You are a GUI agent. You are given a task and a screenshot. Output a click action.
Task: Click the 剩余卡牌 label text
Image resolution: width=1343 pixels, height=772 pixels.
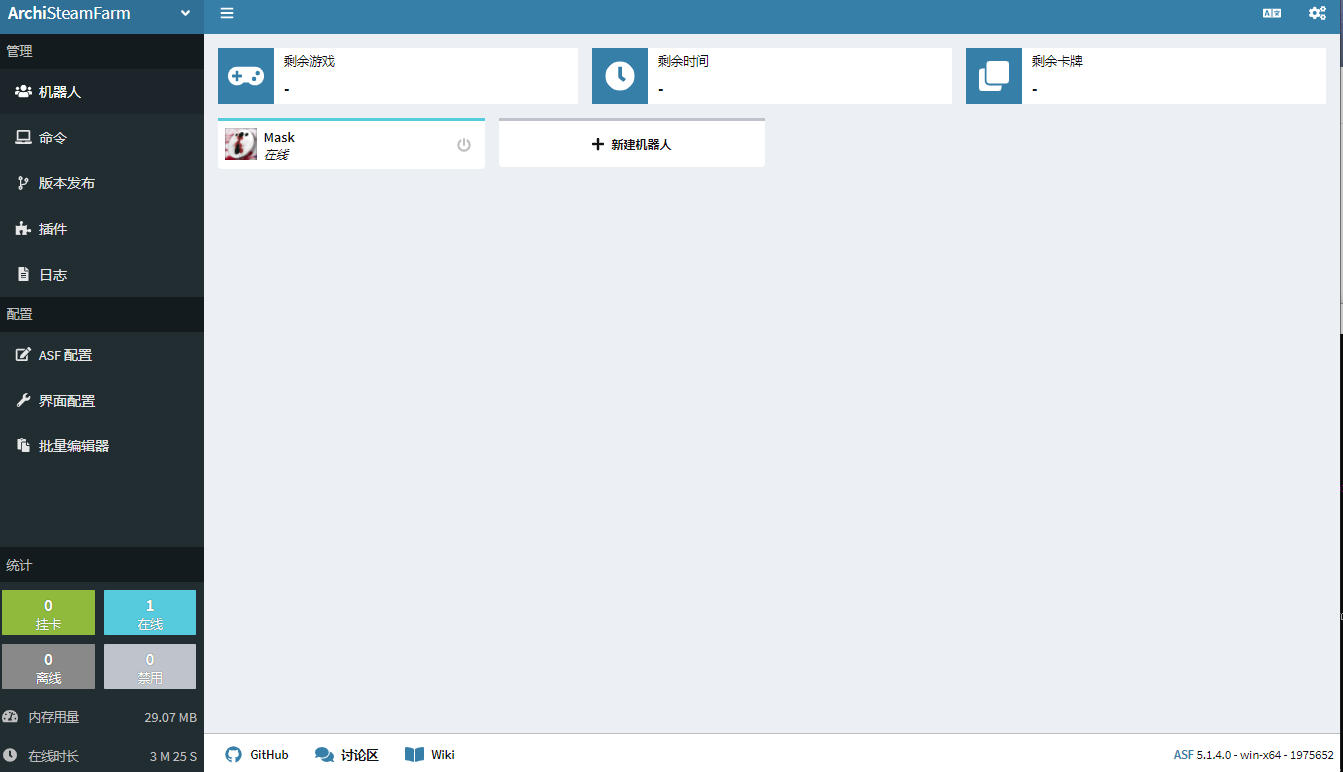tap(1057, 61)
